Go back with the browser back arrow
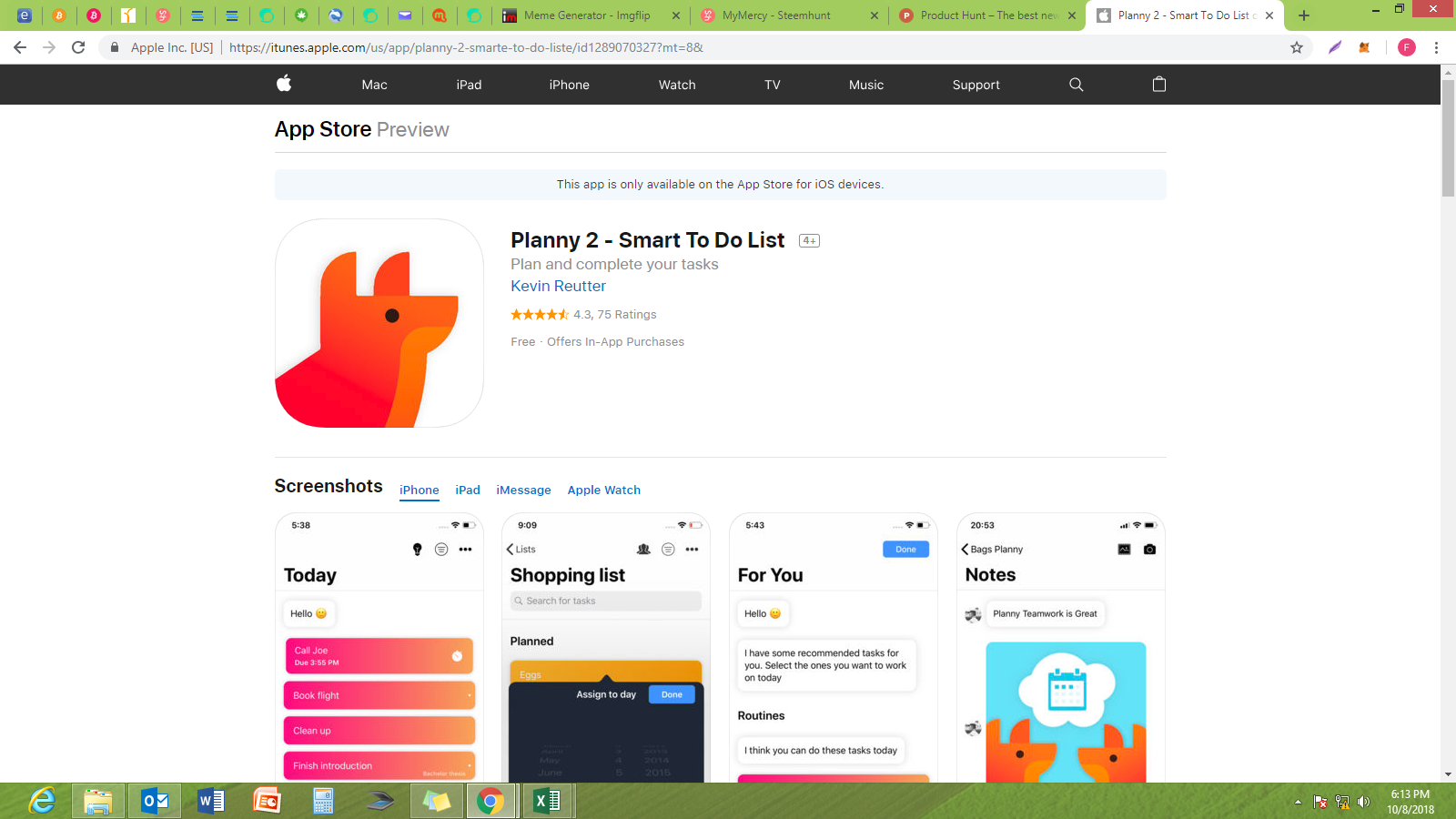The width and height of the screenshot is (1456, 819). 20,47
